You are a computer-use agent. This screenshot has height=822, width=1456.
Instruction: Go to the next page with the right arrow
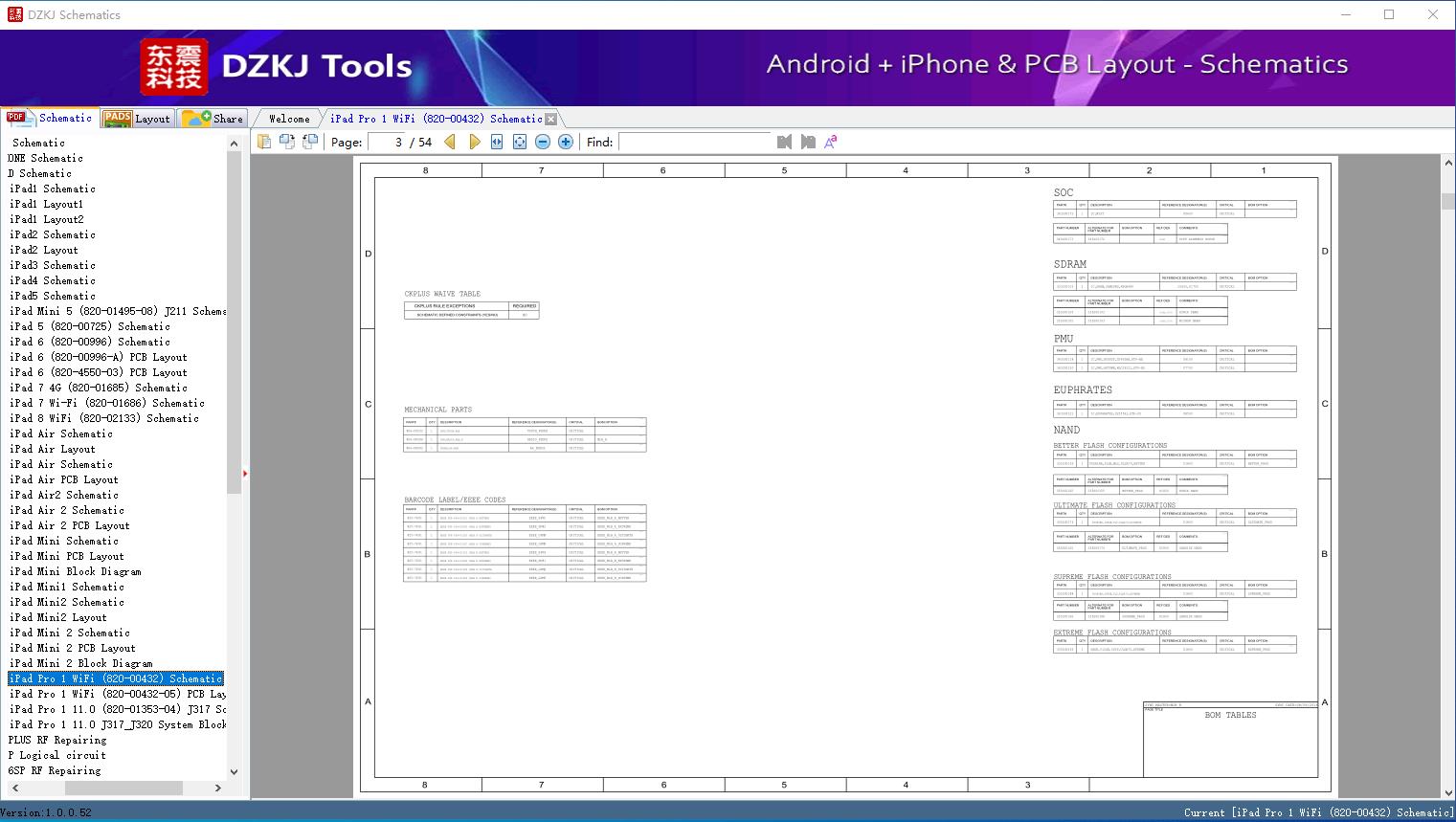pos(474,142)
